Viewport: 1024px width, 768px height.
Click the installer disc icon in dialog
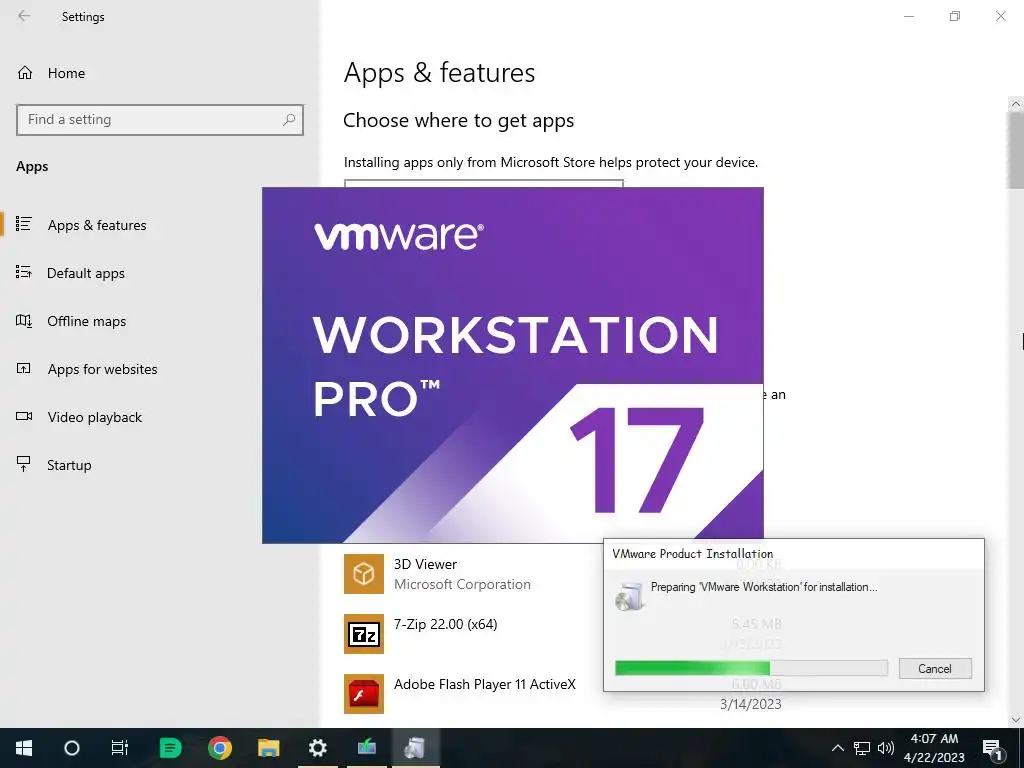point(630,596)
